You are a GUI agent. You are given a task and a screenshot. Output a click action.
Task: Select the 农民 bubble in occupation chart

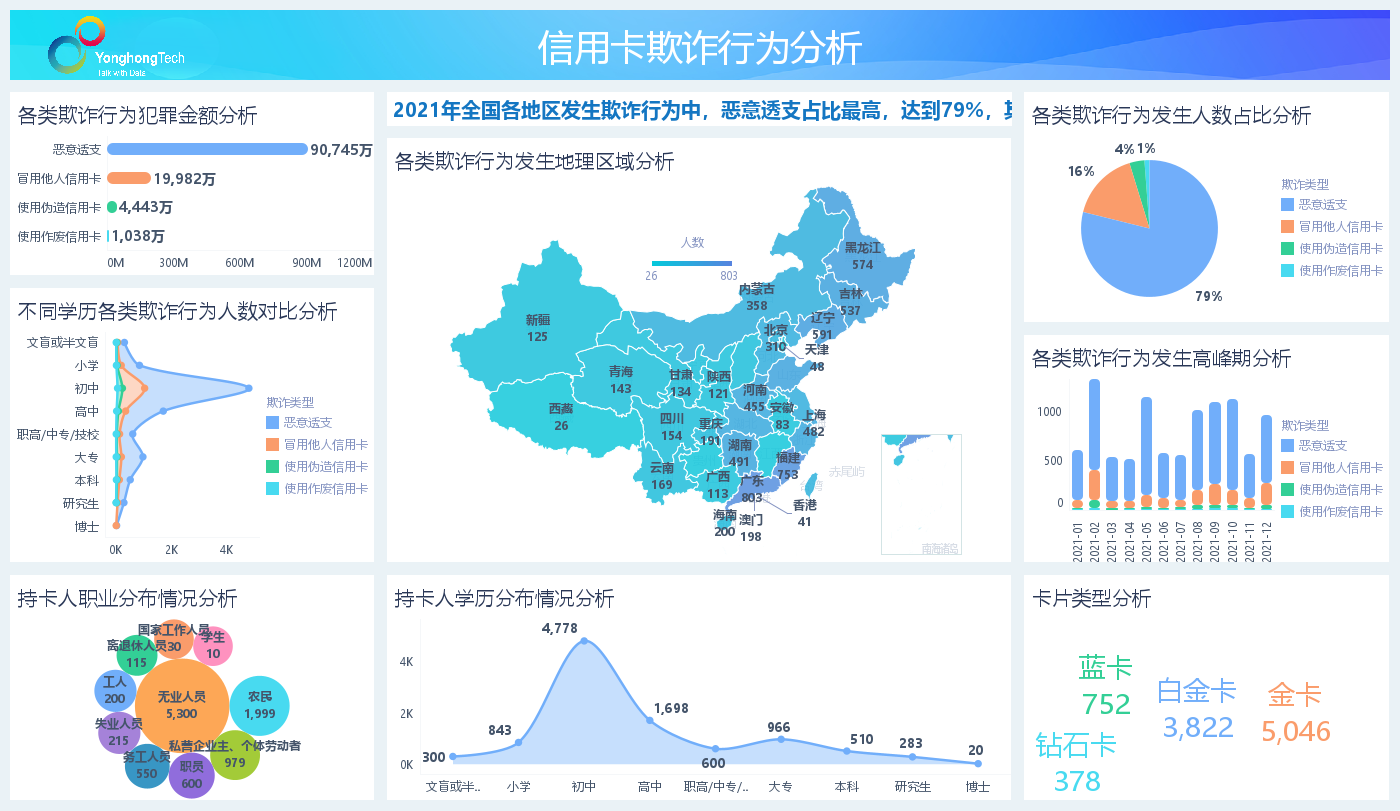click(x=259, y=705)
